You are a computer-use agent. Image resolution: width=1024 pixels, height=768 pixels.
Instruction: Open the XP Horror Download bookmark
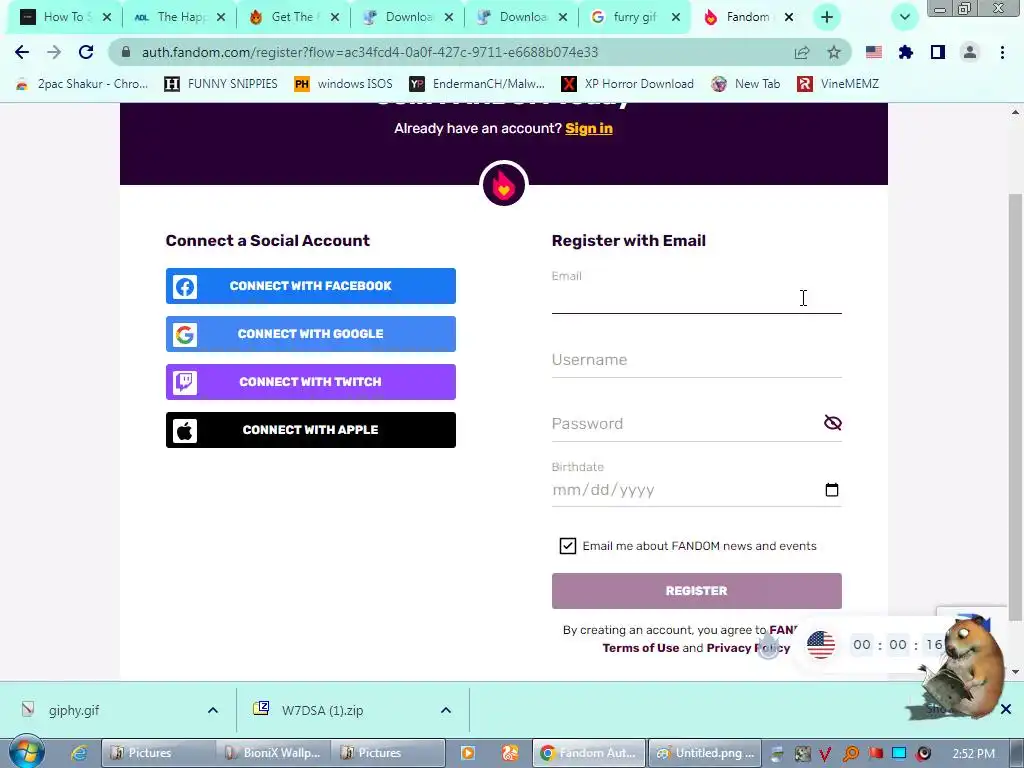(x=628, y=84)
